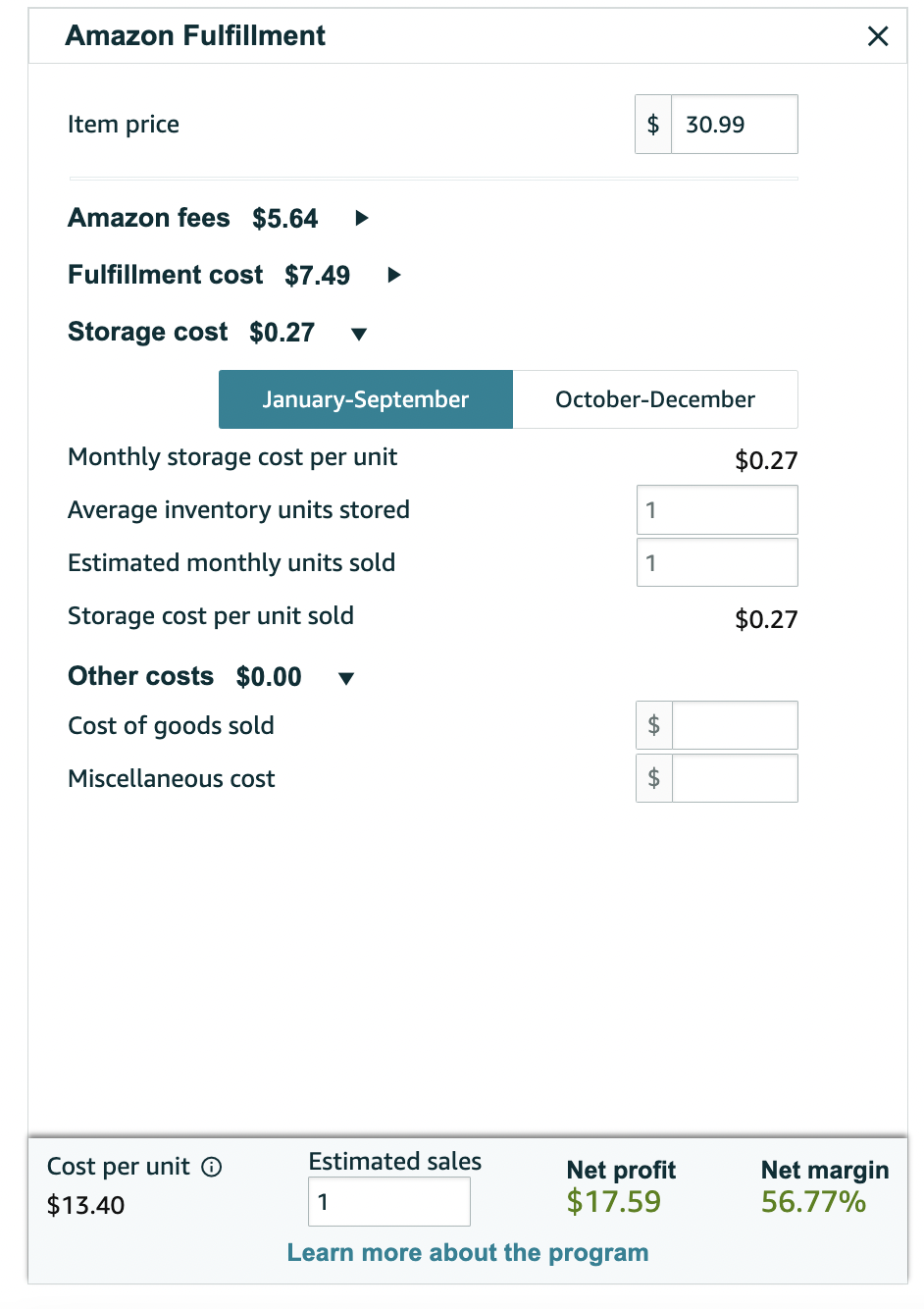Click the Miscellaneous cost input field
This screenshot has width=924, height=1309.
click(x=735, y=778)
